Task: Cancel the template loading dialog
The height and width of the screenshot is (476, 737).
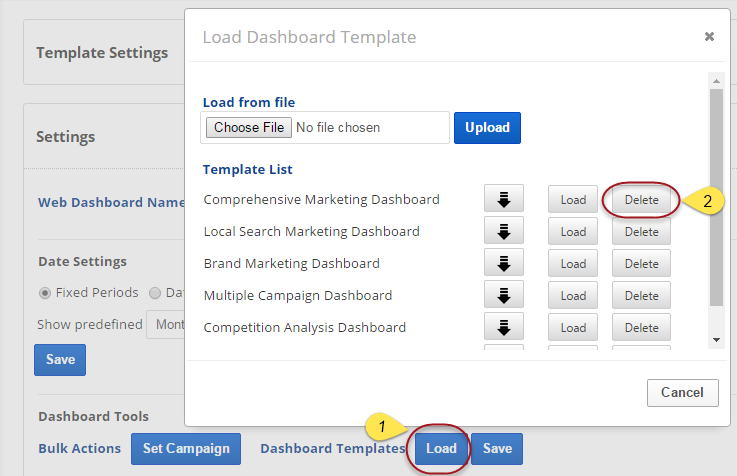Action: (x=682, y=392)
